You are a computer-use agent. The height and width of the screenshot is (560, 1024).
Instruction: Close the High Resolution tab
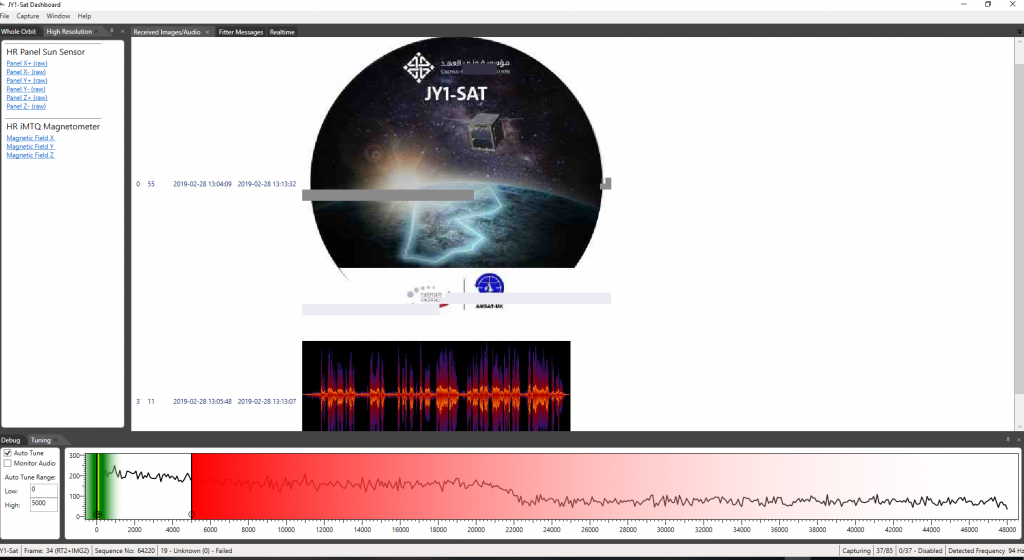[99, 31]
